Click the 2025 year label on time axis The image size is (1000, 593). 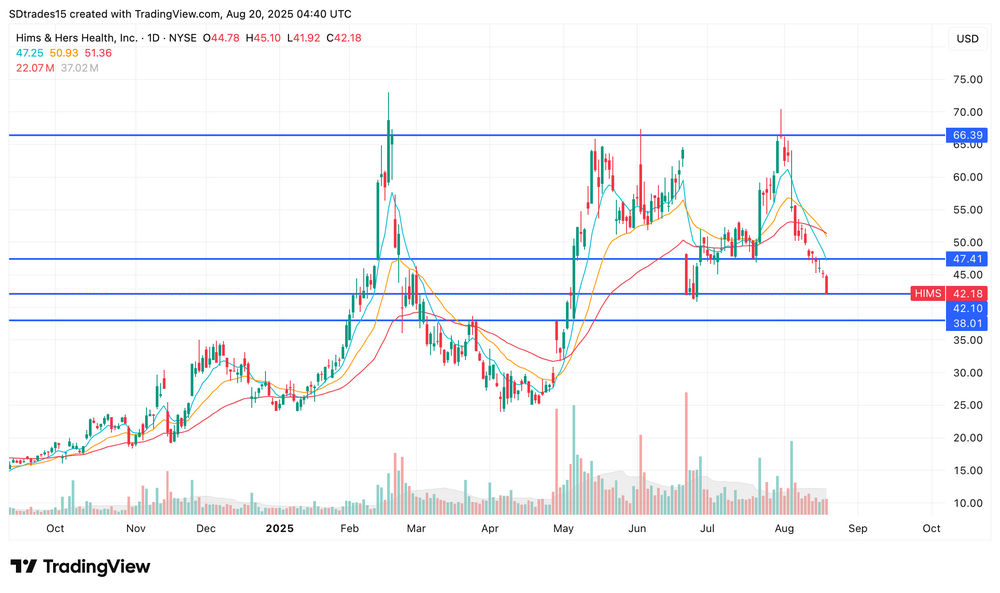click(x=280, y=528)
